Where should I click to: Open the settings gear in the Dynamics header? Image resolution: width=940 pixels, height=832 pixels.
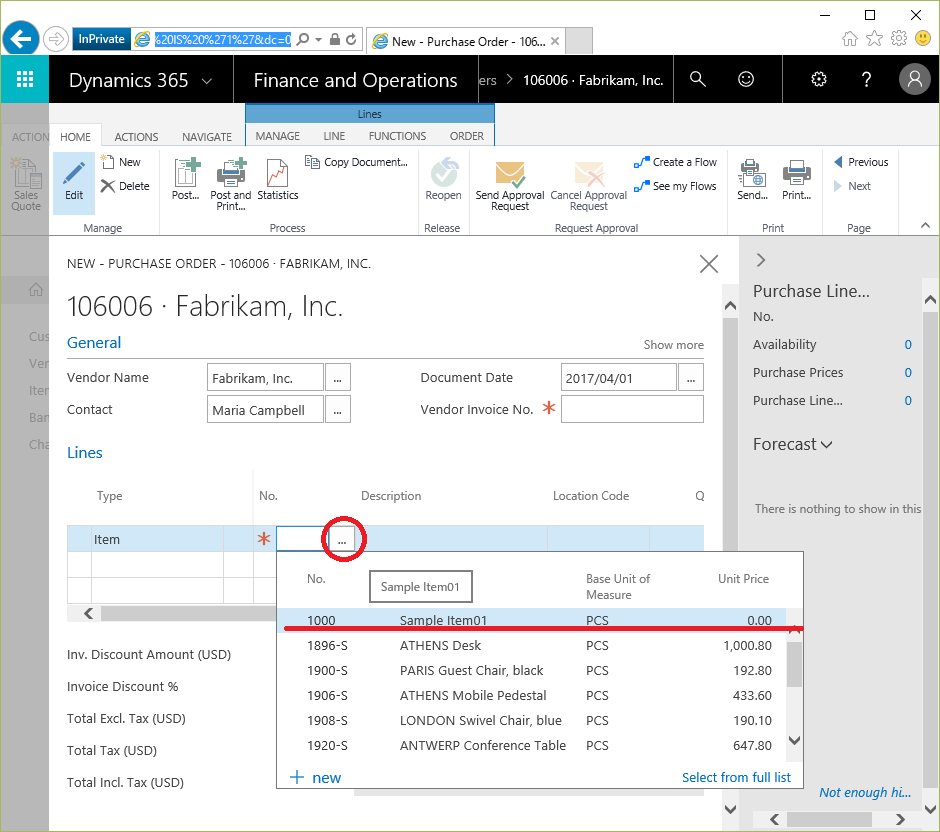point(818,79)
